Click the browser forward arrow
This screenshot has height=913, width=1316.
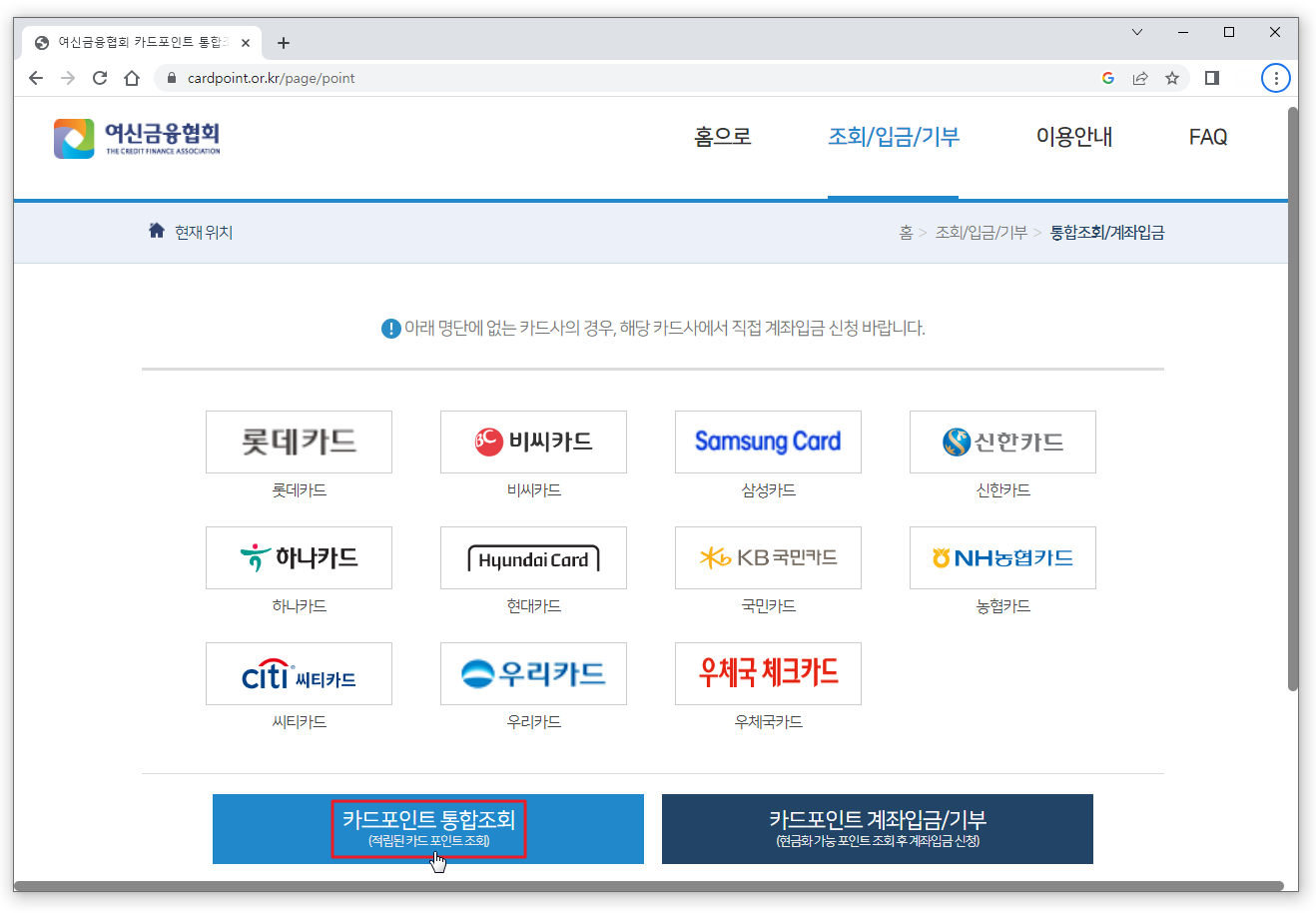68,78
